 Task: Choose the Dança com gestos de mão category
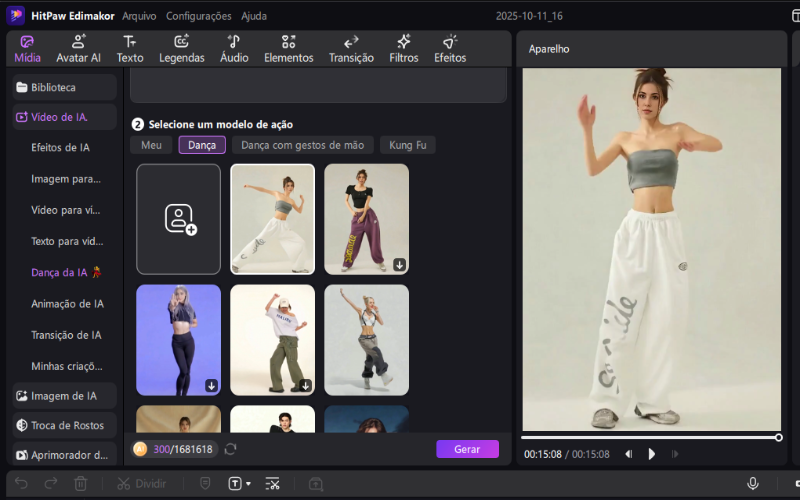point(302,145)
